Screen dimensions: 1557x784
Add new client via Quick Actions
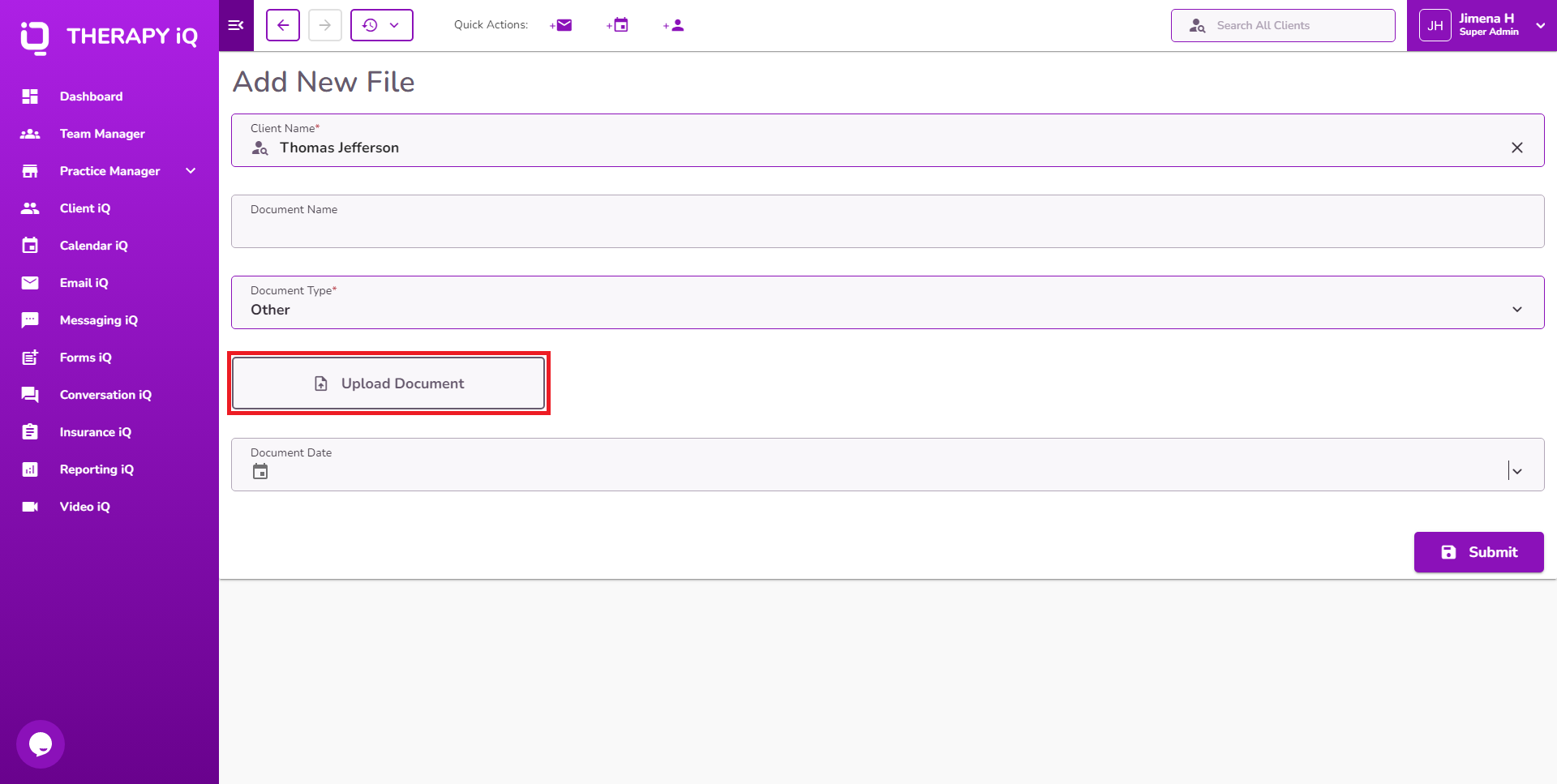[673, 24]
